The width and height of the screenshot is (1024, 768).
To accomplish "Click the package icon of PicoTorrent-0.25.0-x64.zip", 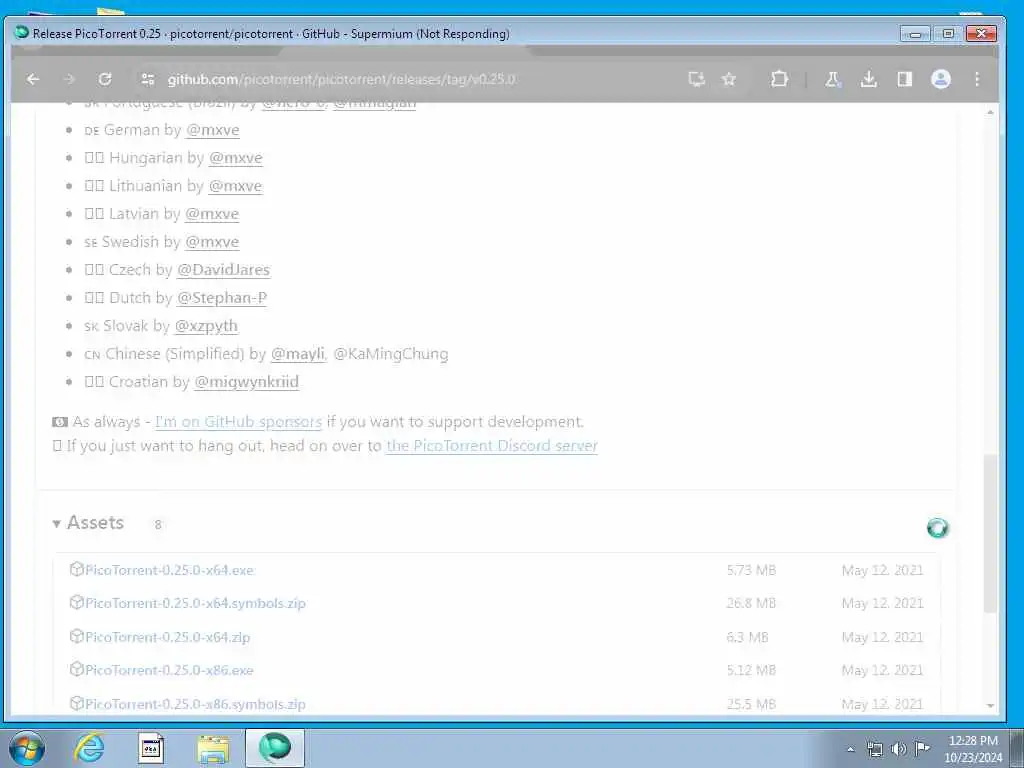I will point(76,637).
